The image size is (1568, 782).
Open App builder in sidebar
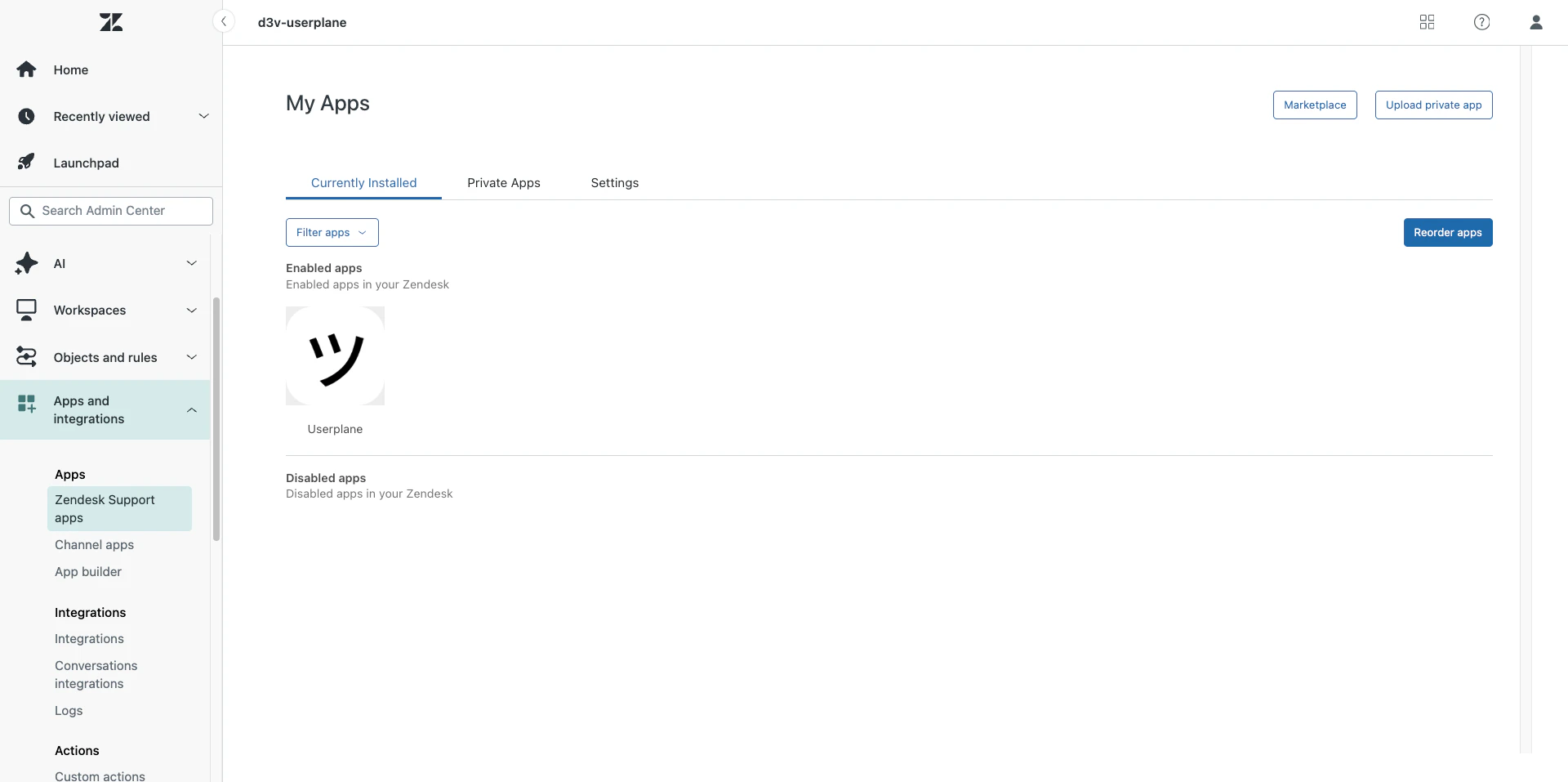point(88,572)
